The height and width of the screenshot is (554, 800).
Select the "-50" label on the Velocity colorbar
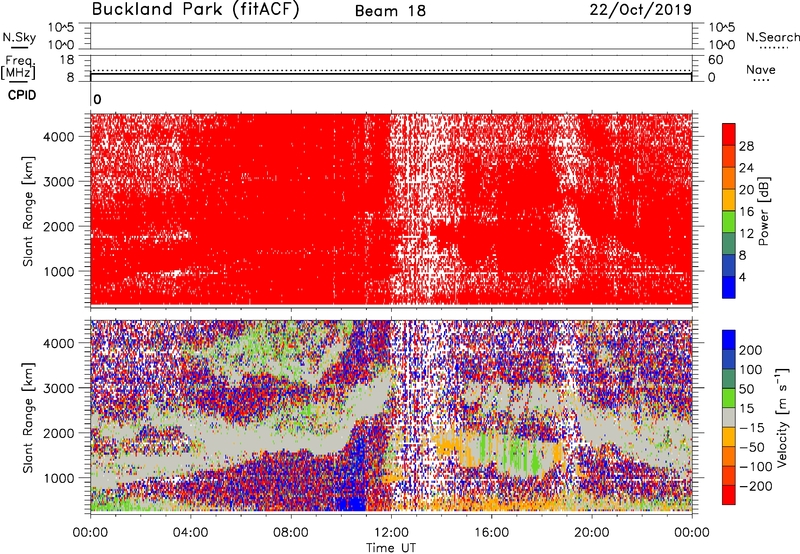pyautogui.click(x=752, y=447)
